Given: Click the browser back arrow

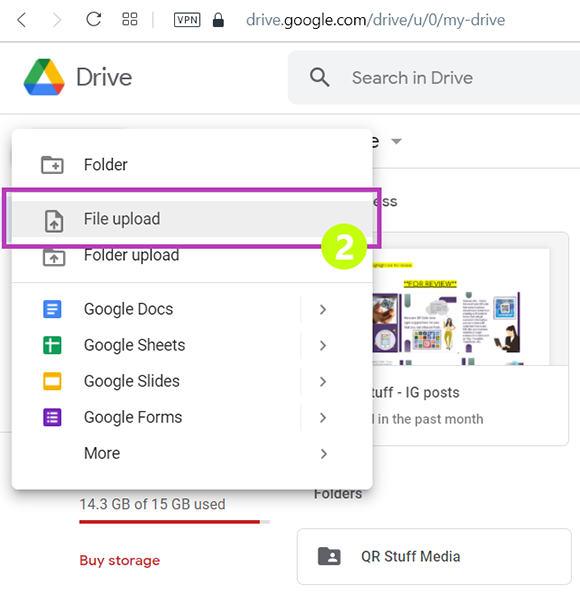Looking at the screenshot, I should click(x=22, y=20).
